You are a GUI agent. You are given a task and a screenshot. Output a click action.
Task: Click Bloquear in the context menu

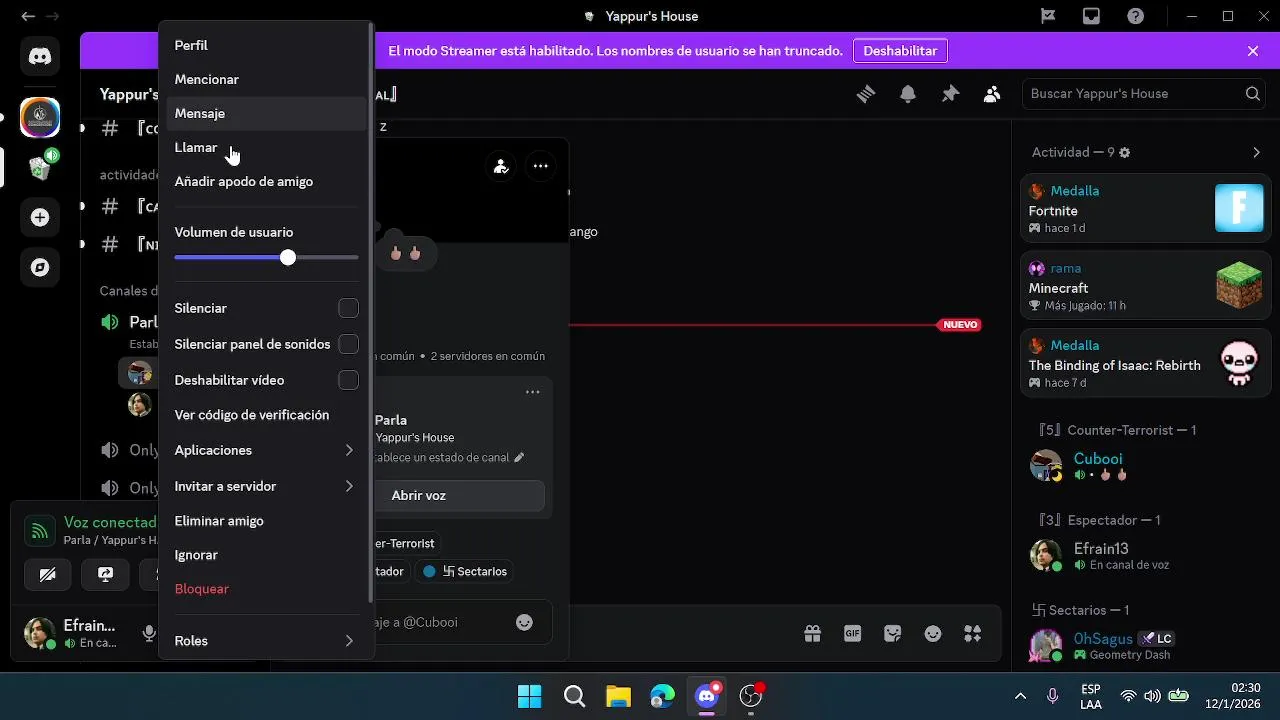coord(266,589)
